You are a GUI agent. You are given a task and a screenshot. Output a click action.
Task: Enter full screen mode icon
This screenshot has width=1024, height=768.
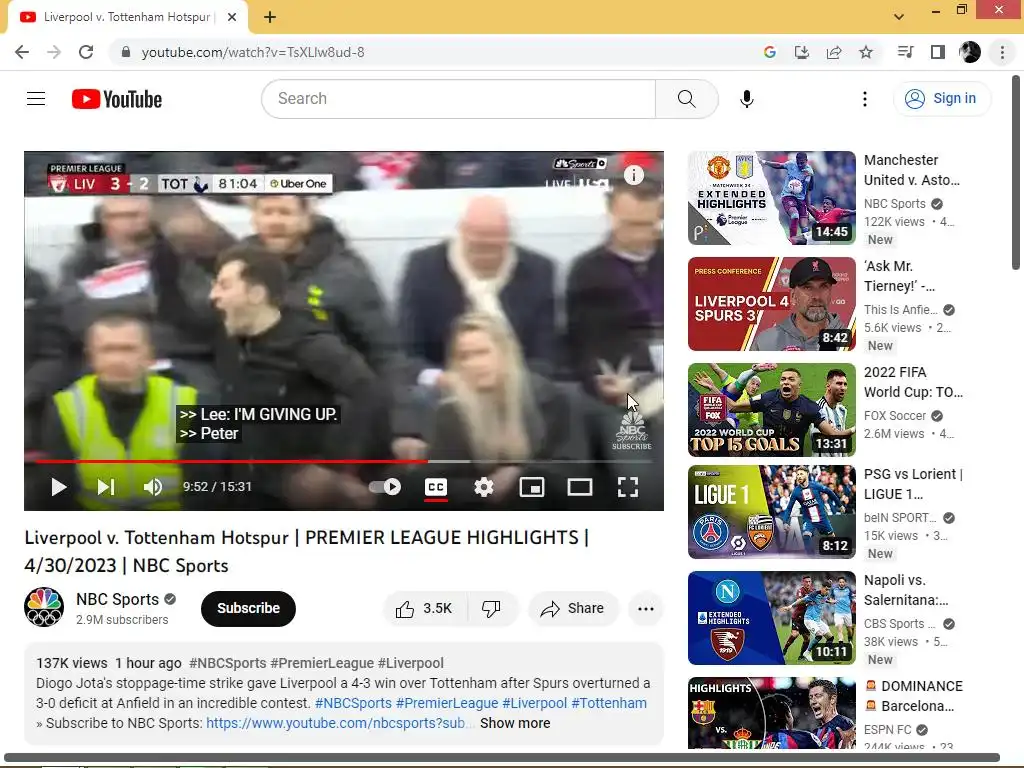(x=628, y=487)
